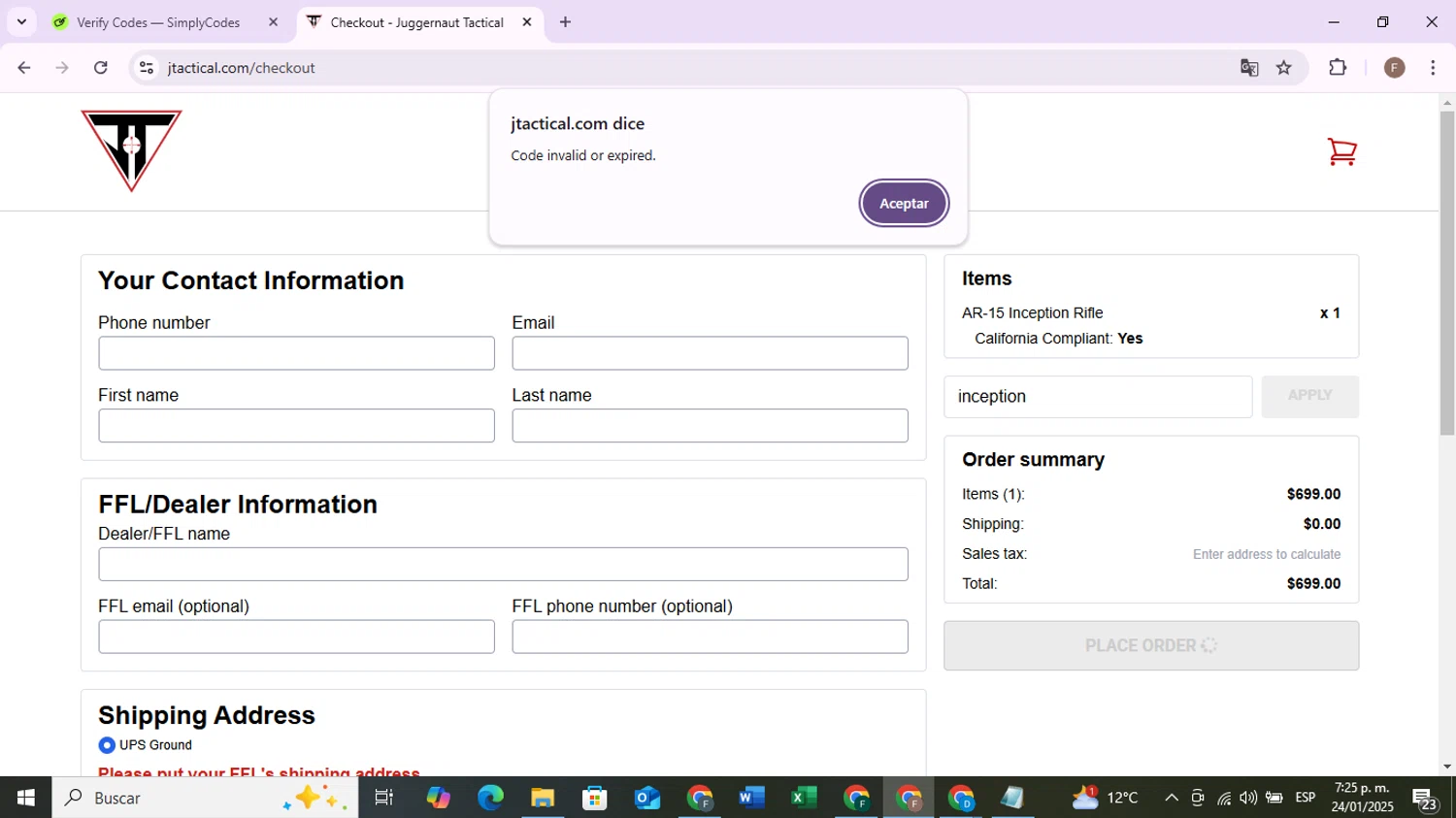Click the coupon code field containing inception
1456x818 pixels.
click(x=1098, y=397)
